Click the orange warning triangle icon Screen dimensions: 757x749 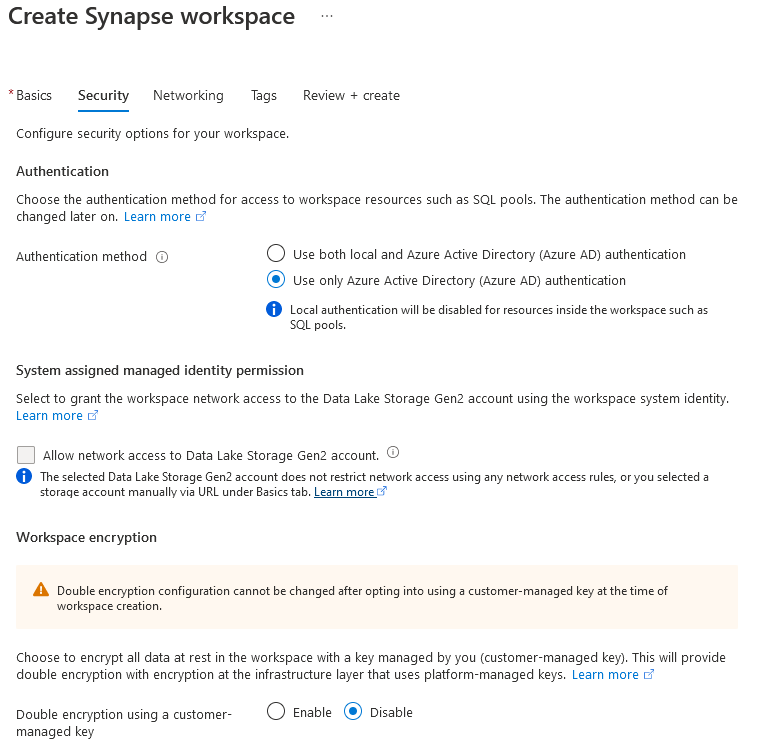pyautogui.click(x=41, y=590)
